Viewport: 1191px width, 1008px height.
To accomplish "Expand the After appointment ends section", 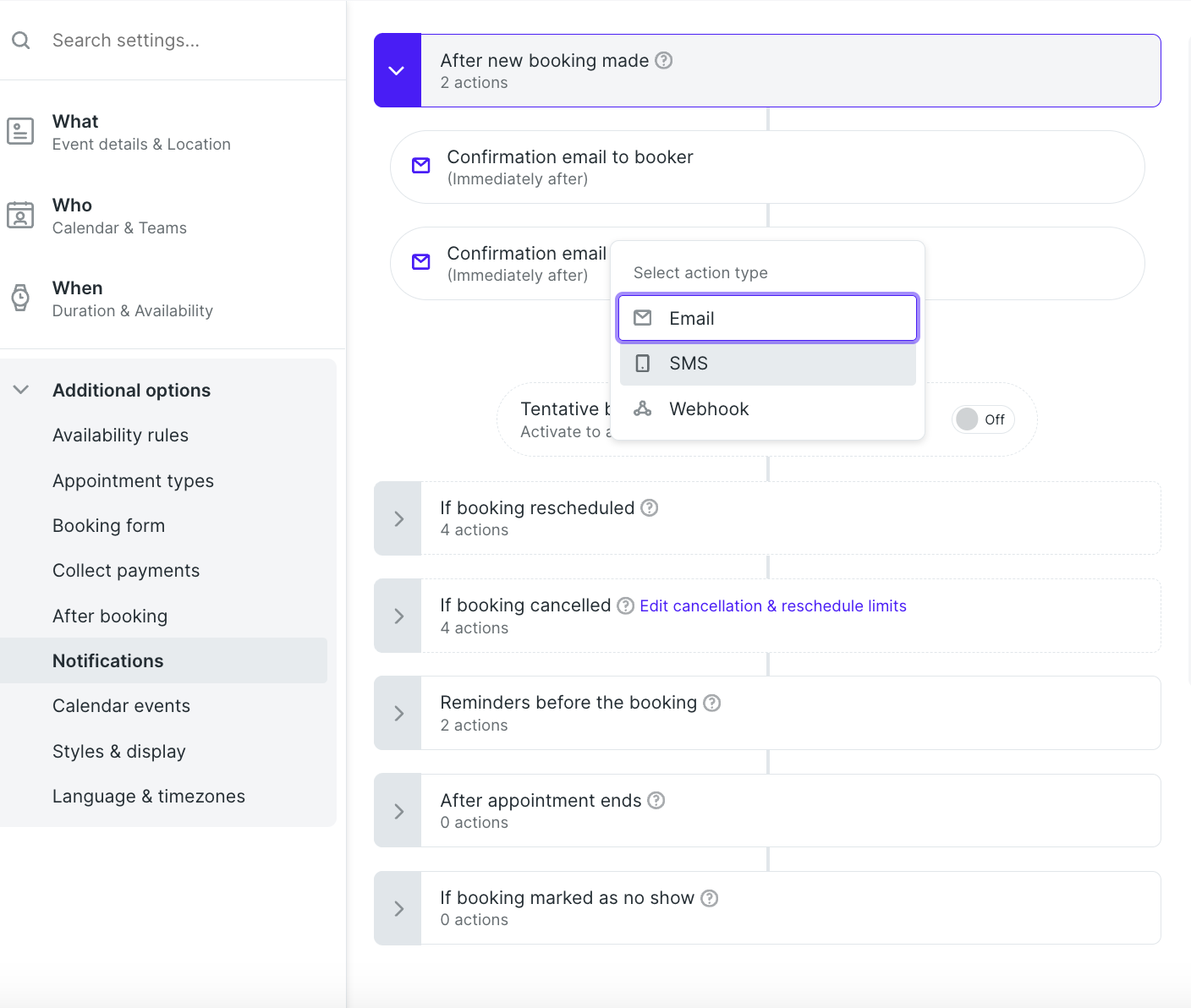I will pos(398,810).
